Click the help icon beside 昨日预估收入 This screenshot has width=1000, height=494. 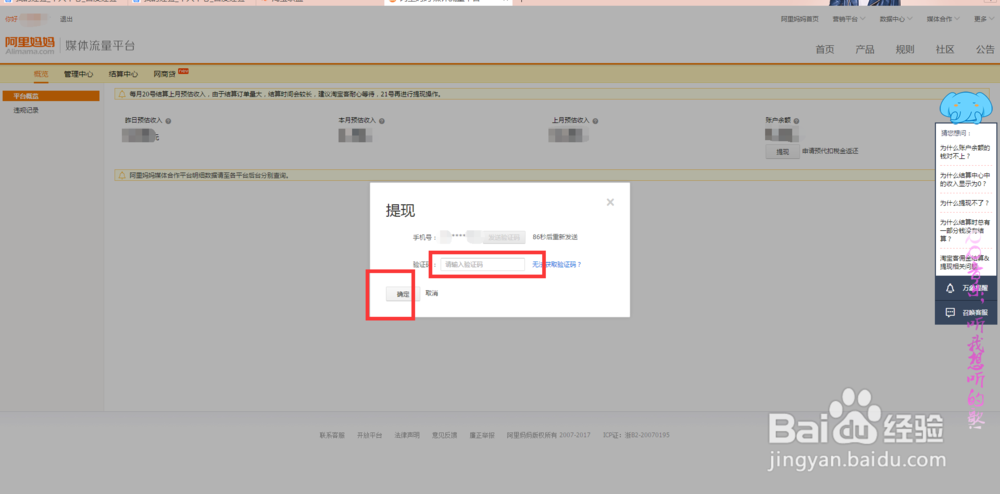click(168, 120)
